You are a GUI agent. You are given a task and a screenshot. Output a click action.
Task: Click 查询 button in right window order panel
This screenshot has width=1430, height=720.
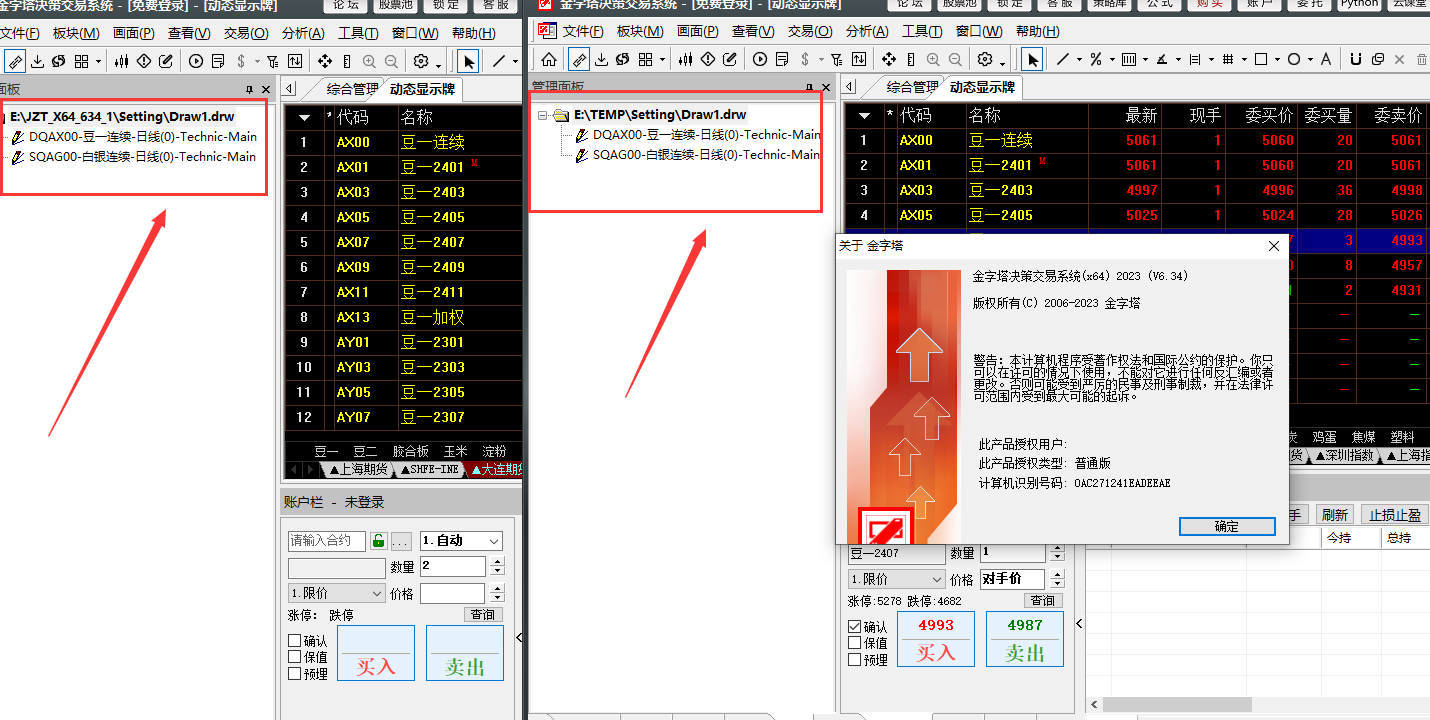1042,600
